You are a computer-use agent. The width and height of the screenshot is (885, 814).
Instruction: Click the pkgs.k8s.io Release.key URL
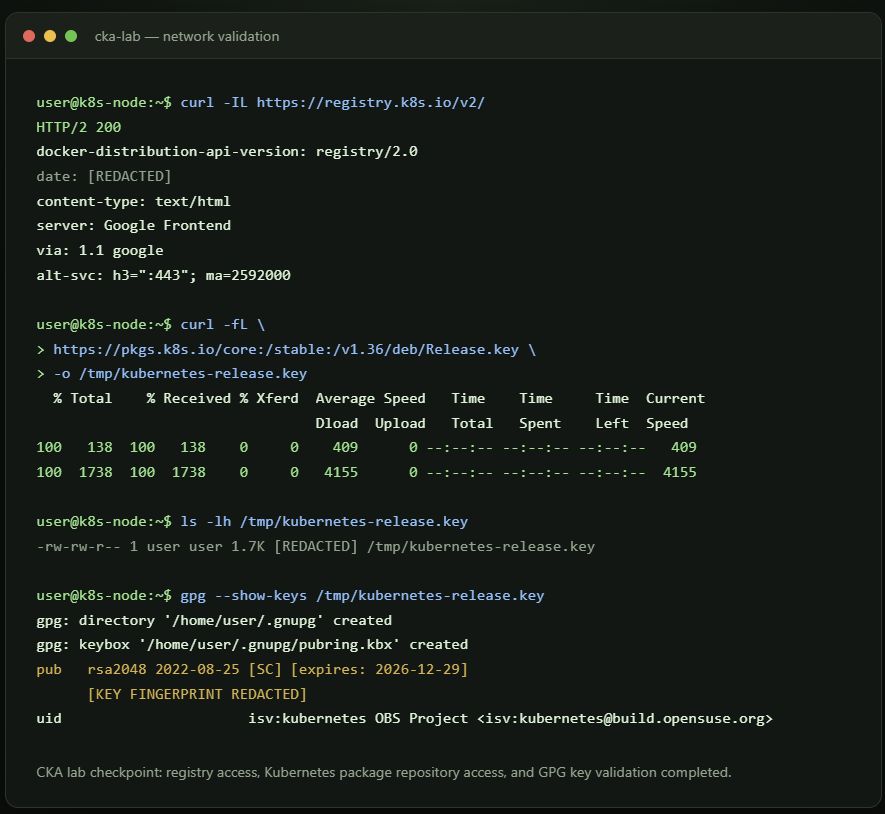point(286,349)
